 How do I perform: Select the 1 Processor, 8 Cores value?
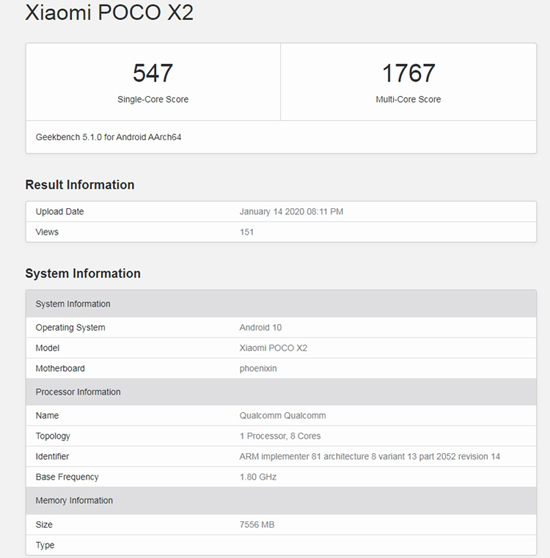280,436
